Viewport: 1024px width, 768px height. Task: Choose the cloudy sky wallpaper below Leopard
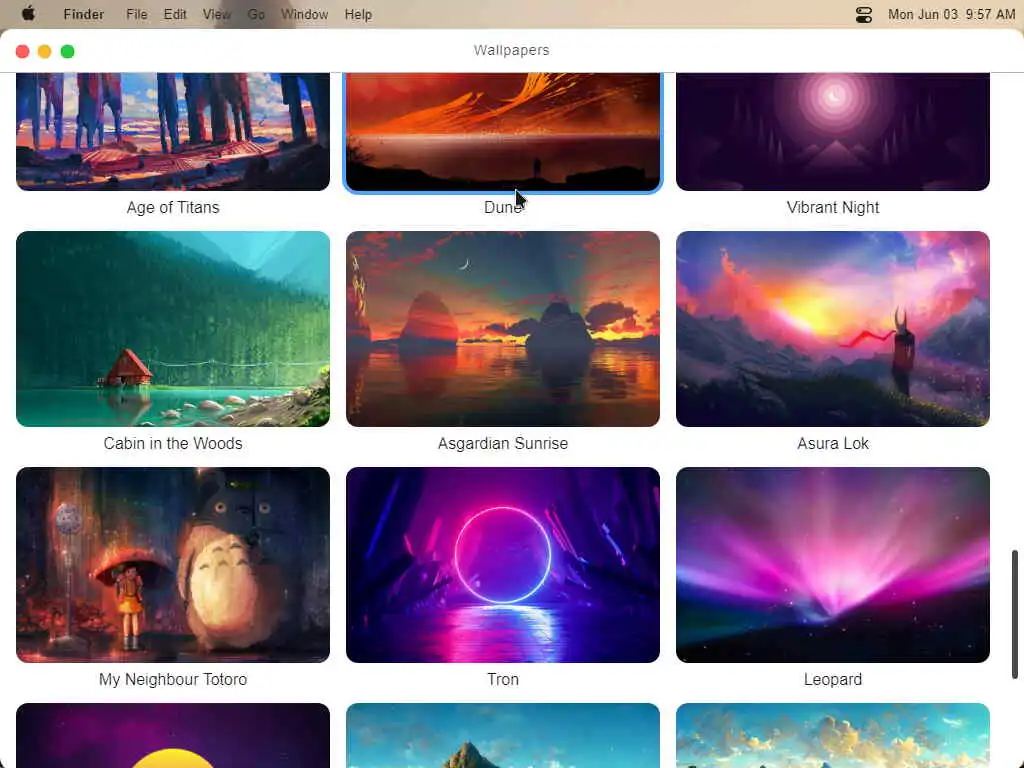click(x=833, y=735)
